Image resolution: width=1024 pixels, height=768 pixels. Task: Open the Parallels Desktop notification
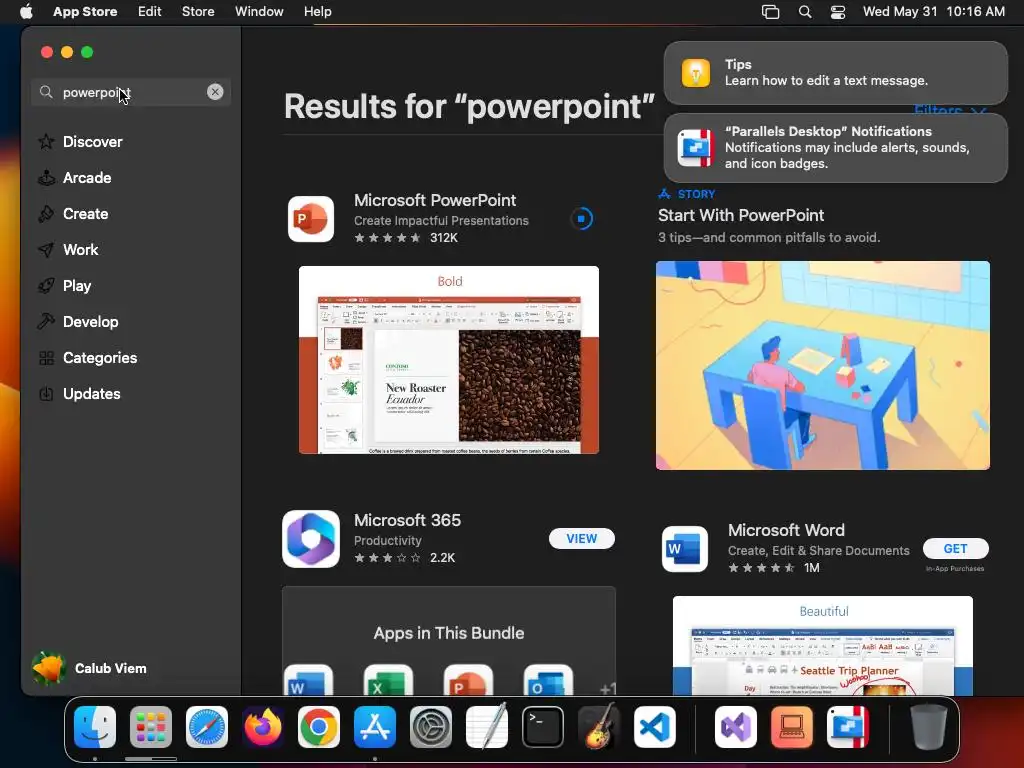[x=835, y=148]
